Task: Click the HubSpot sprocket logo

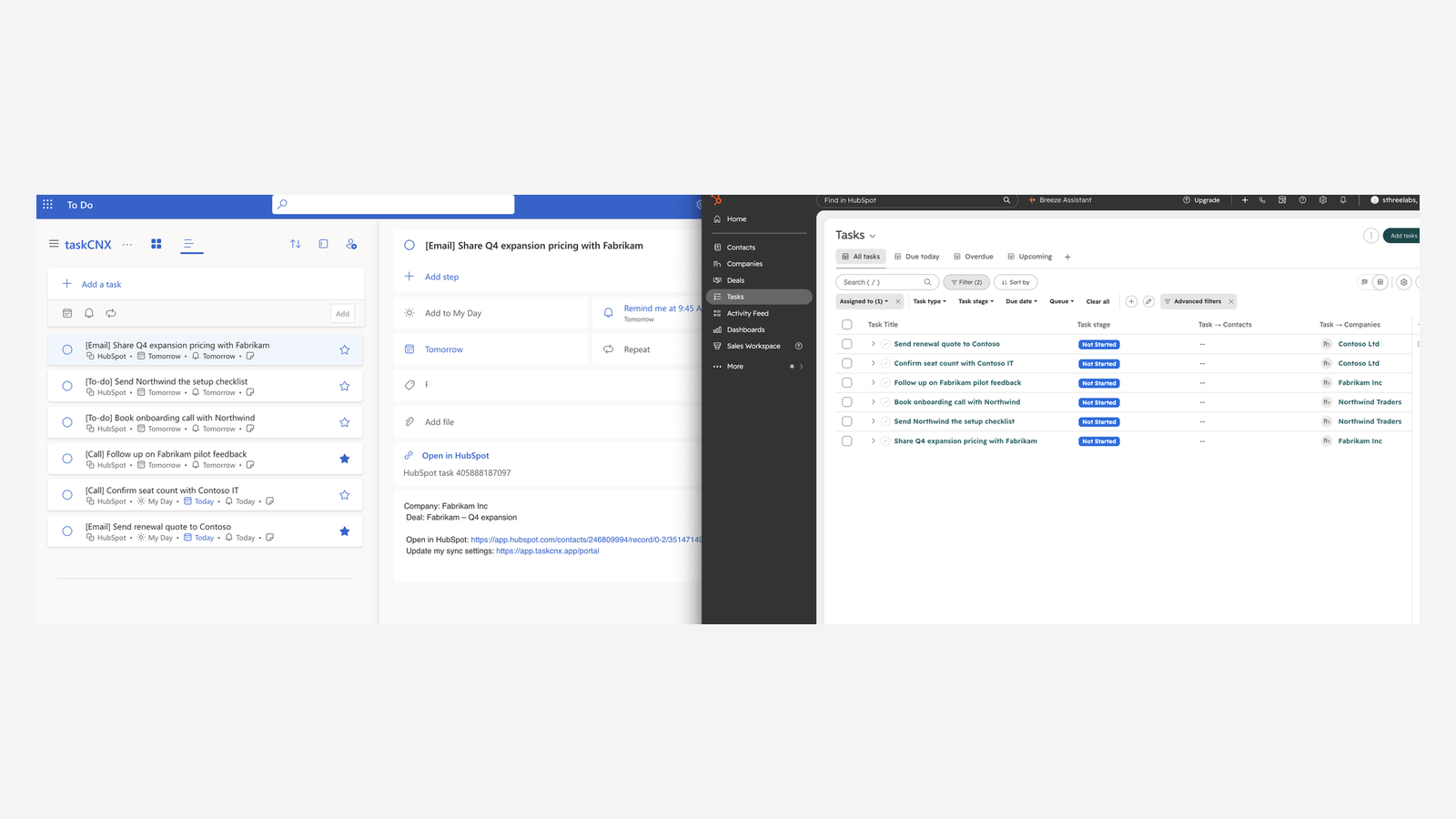Action: tap(716, 200)
